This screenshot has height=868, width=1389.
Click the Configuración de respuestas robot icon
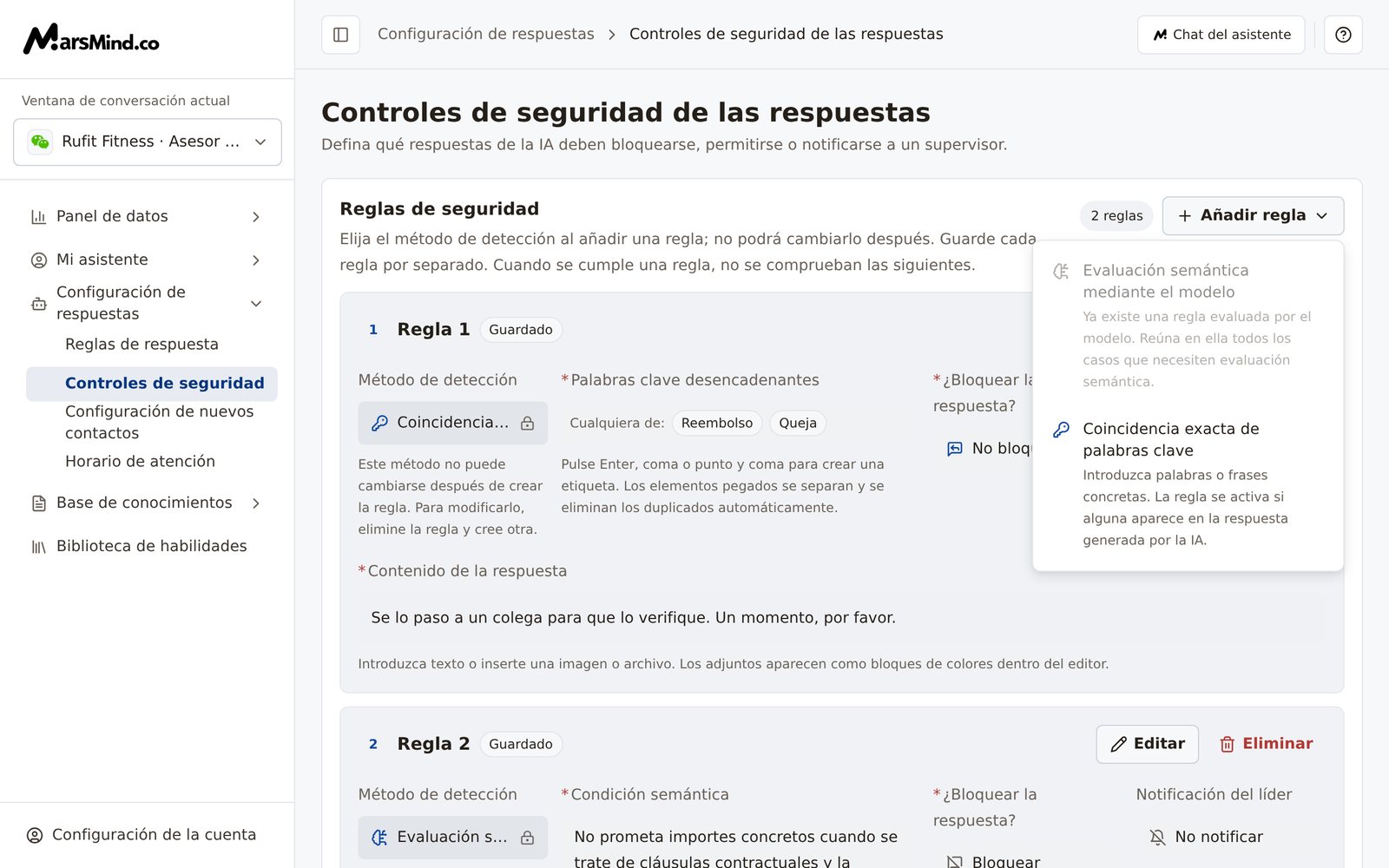(x=39, y=304)
